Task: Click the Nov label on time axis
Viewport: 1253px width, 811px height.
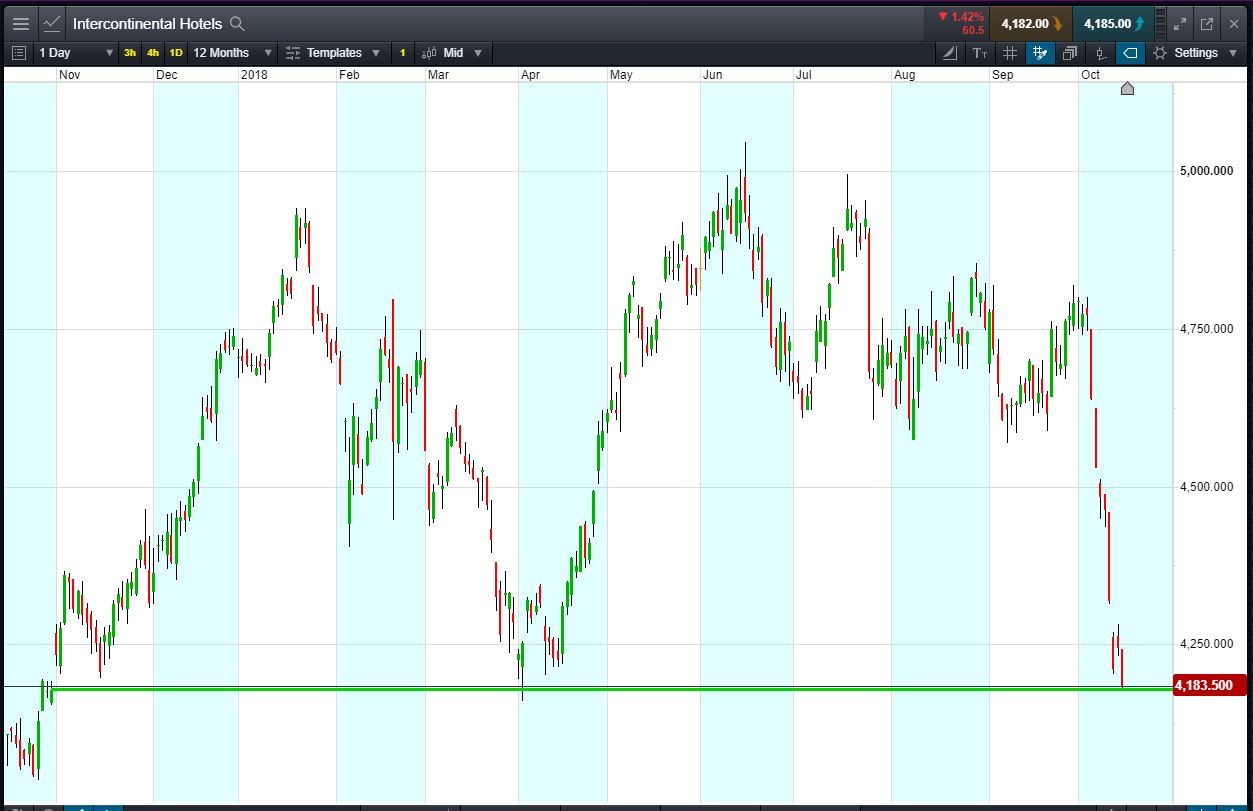Action: [69, 75]
